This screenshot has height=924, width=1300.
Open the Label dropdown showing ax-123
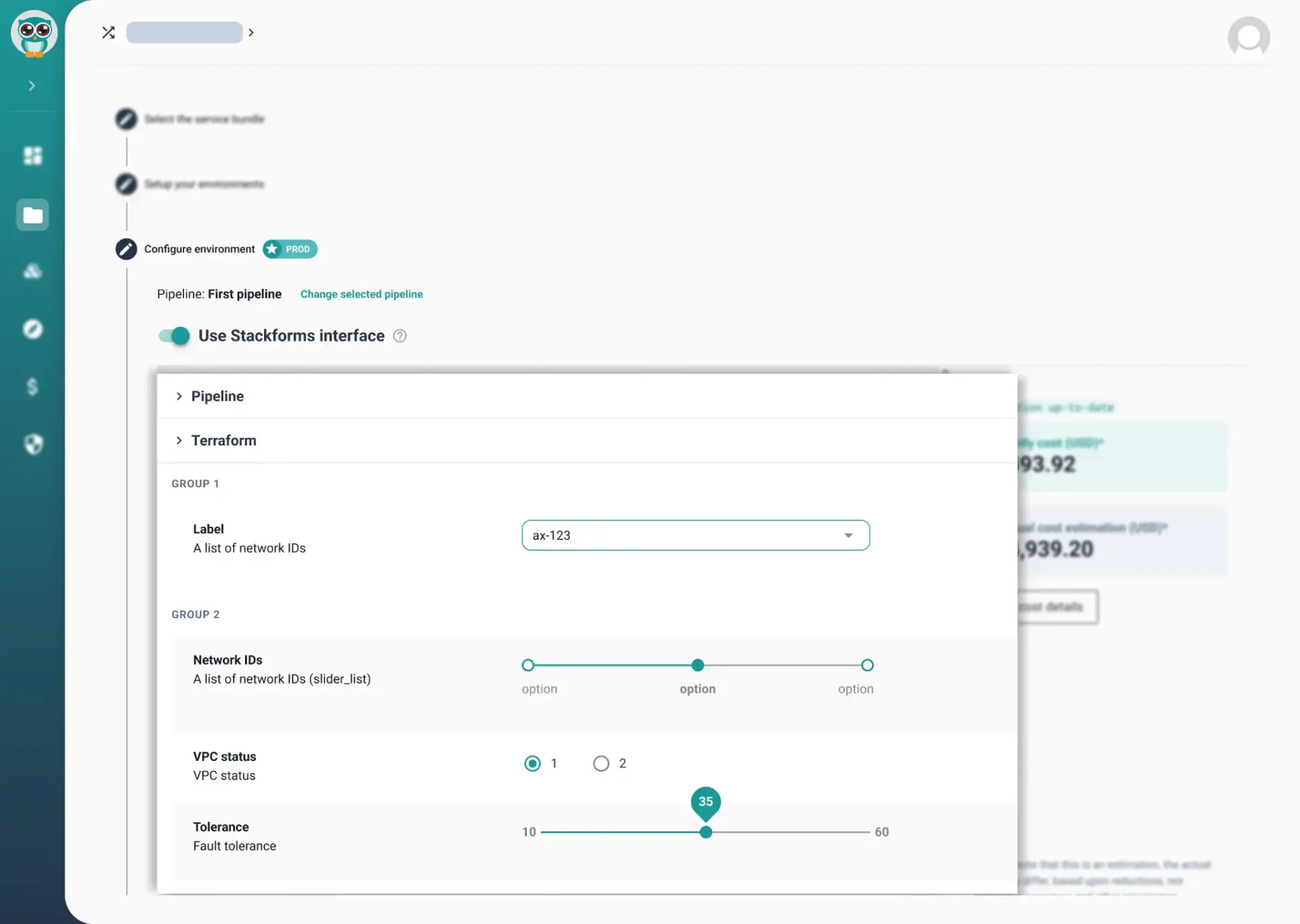click(695, 535)
